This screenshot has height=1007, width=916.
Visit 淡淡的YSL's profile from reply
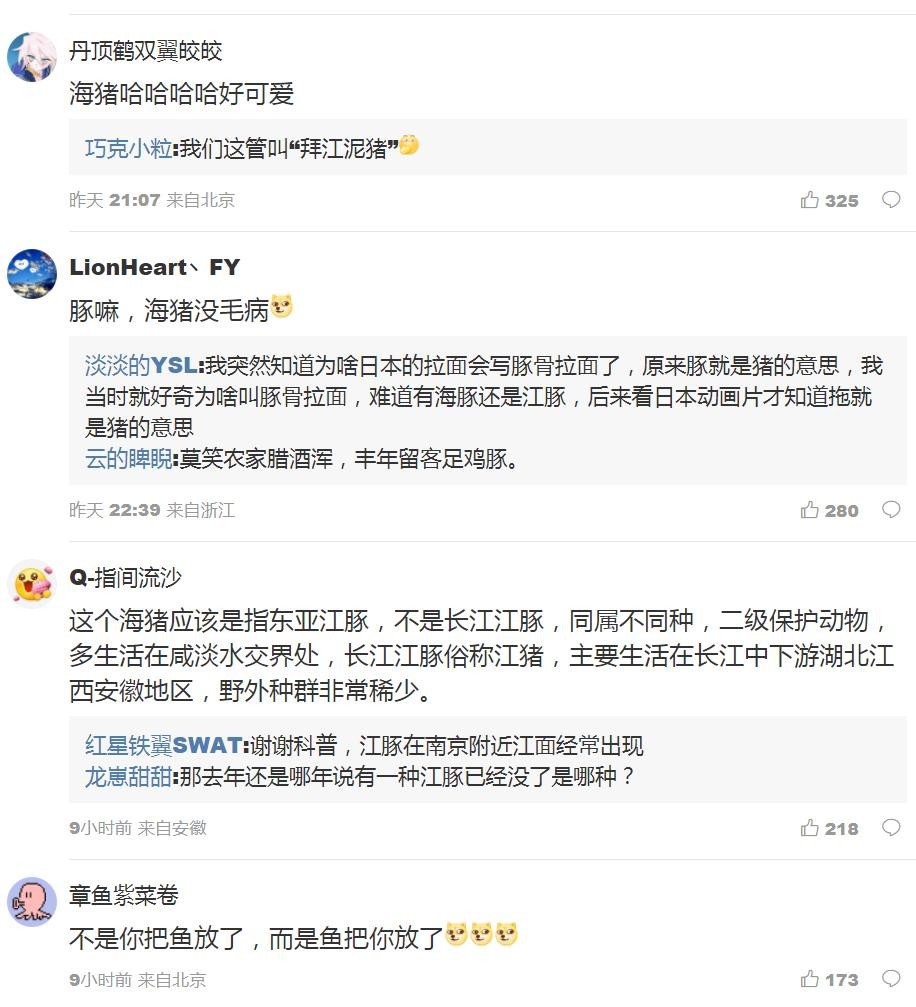click(141, 366)
